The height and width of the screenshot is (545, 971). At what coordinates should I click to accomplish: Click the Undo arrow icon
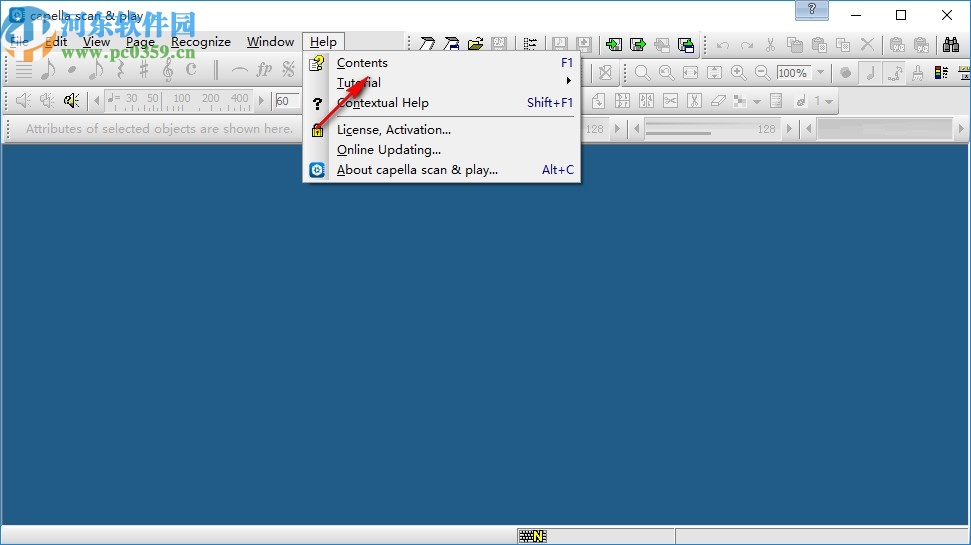(x=723, y=45)
